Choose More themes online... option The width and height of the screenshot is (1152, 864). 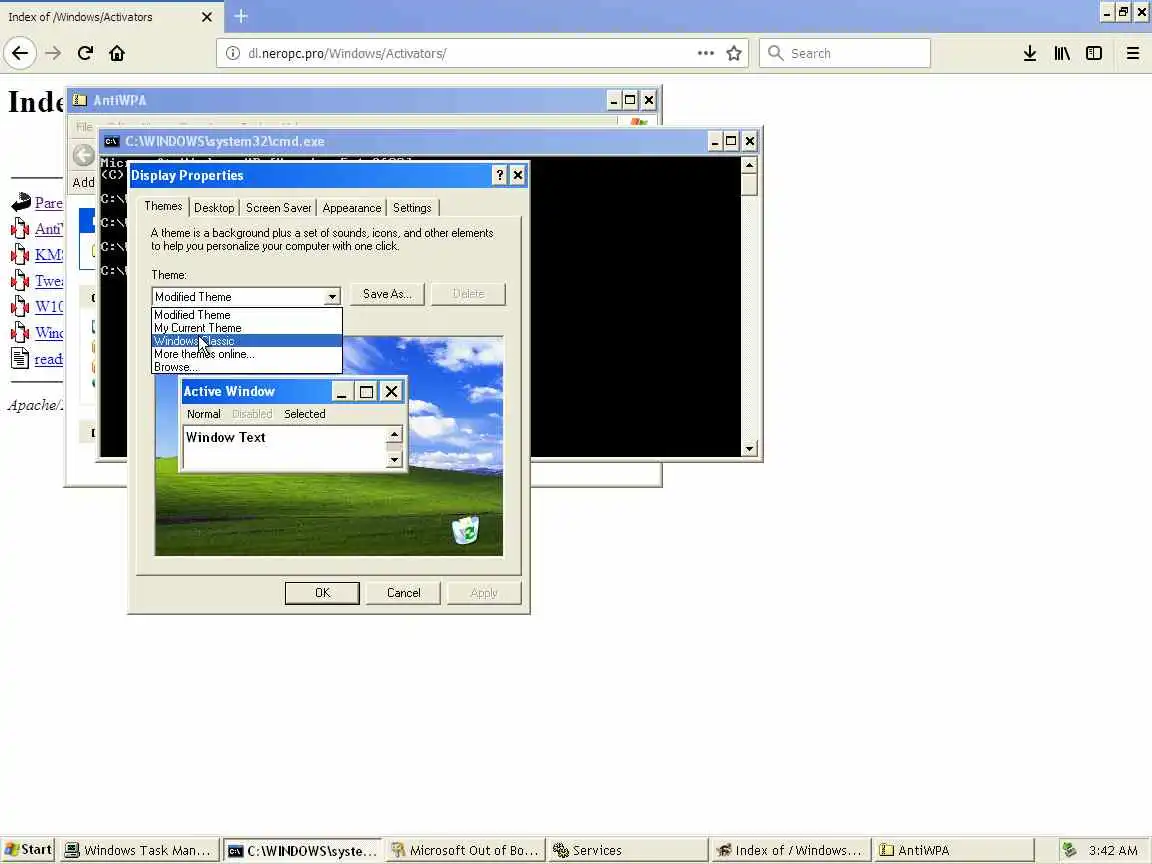tap(247, 354)
